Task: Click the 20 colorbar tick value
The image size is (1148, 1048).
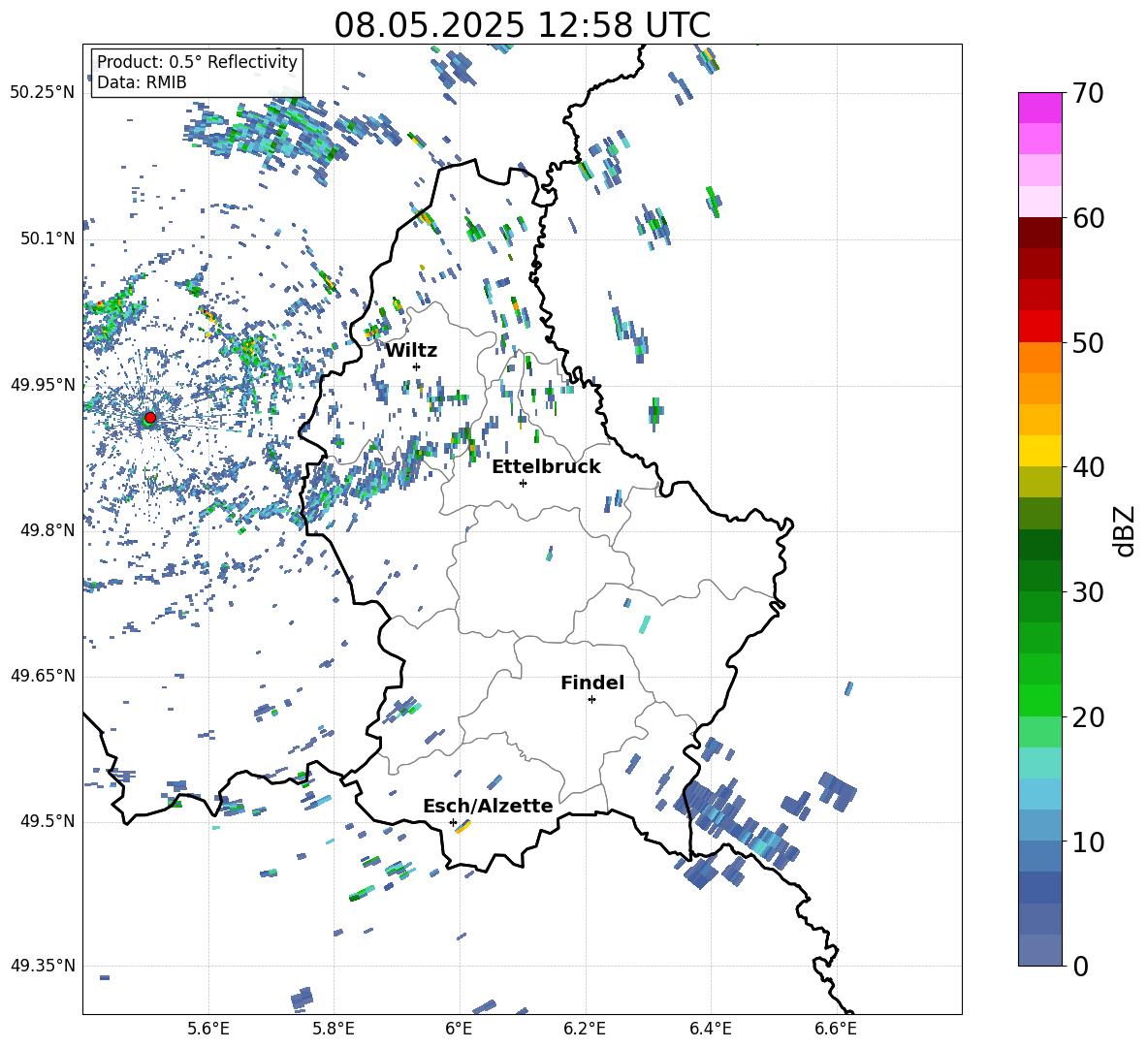Action: pos(1088,717)
